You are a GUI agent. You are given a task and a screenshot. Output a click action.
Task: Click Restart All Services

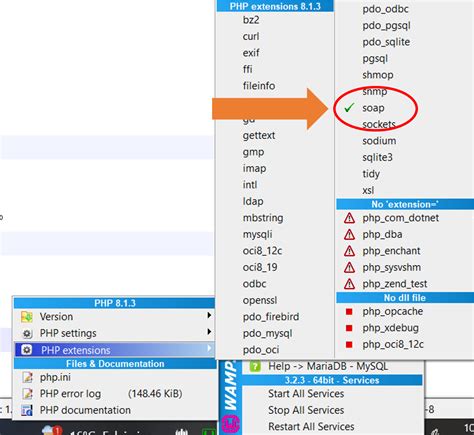pyautogui.click(x=311, y=427)
